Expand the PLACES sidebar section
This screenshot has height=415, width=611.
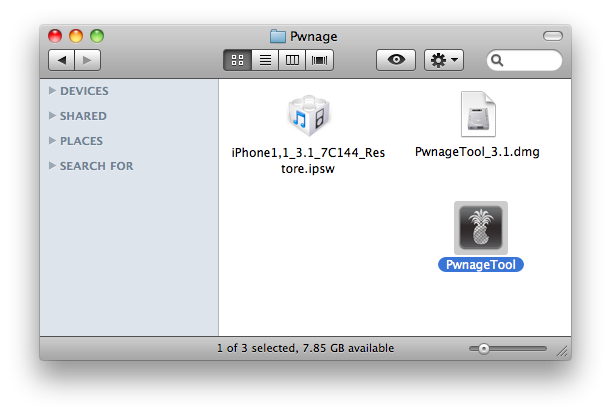(52, 140)
